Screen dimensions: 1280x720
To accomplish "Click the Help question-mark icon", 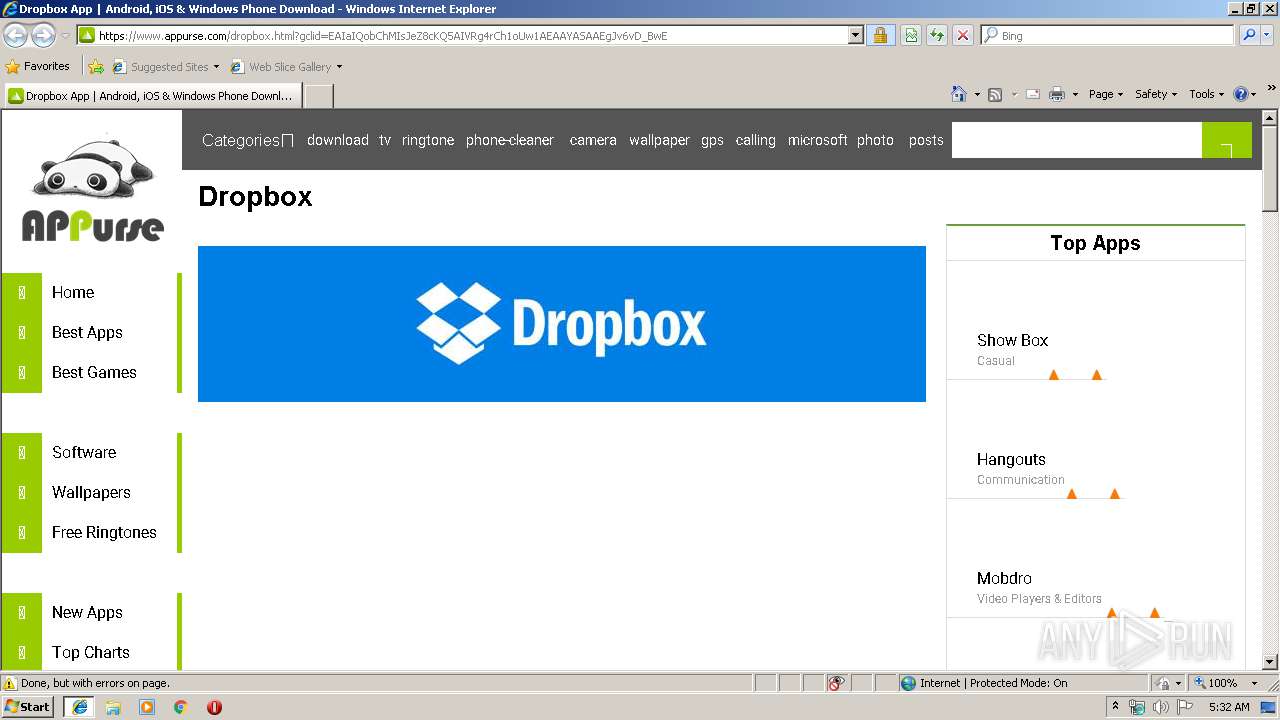I will click(x=1241, y=94).
